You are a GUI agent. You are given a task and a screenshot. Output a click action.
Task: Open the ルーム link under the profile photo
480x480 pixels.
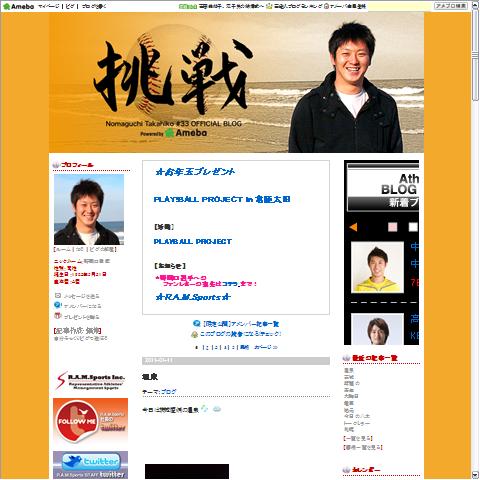click(63, 249)
